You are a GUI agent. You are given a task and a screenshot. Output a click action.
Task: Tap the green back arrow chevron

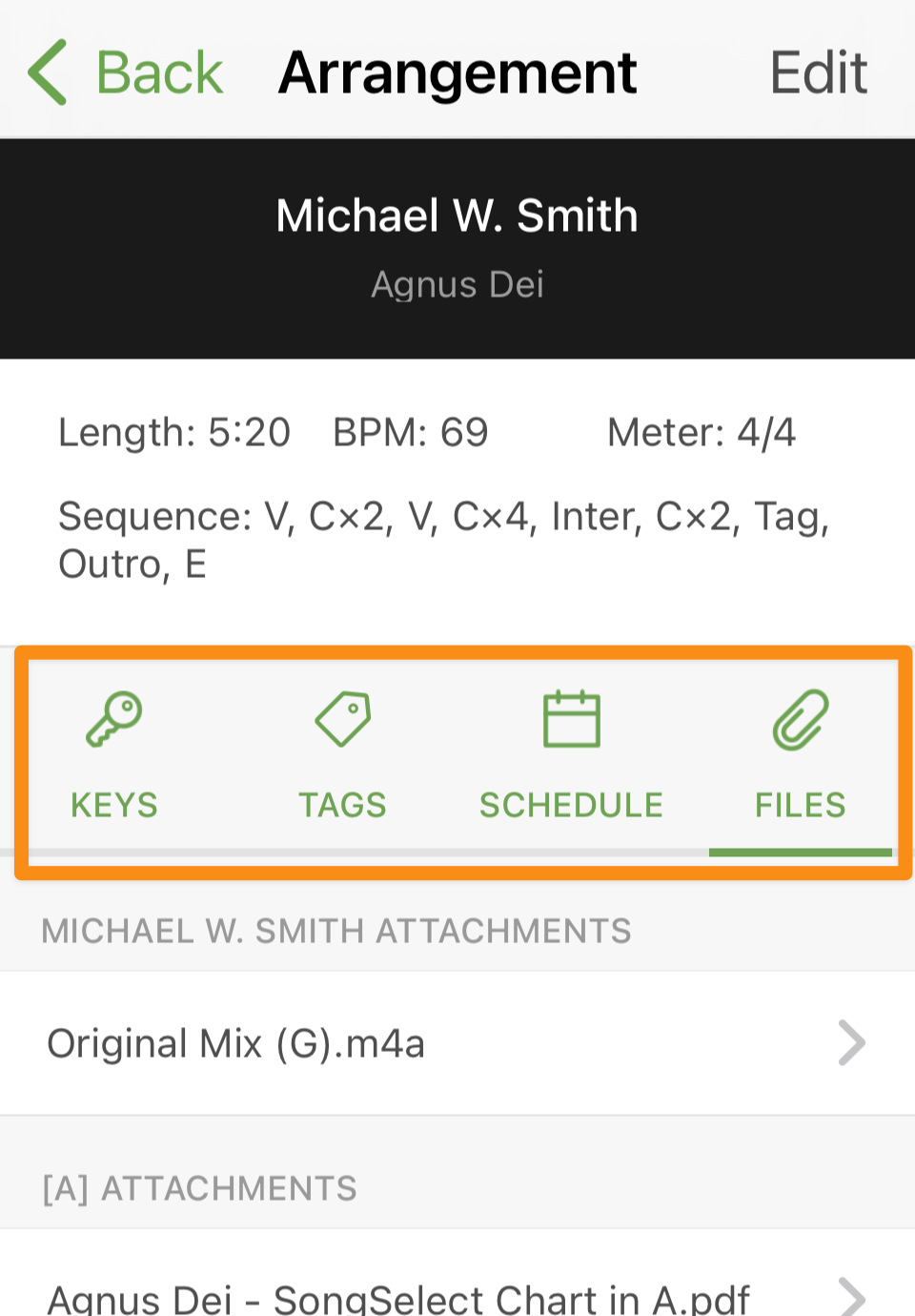pyautogui.click(x=48, y=72)
